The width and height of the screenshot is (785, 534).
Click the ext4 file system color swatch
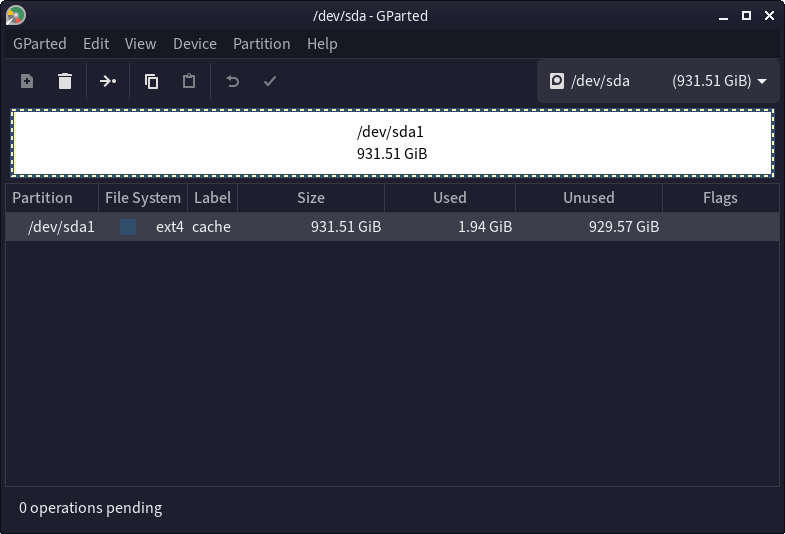coord(128,227)
